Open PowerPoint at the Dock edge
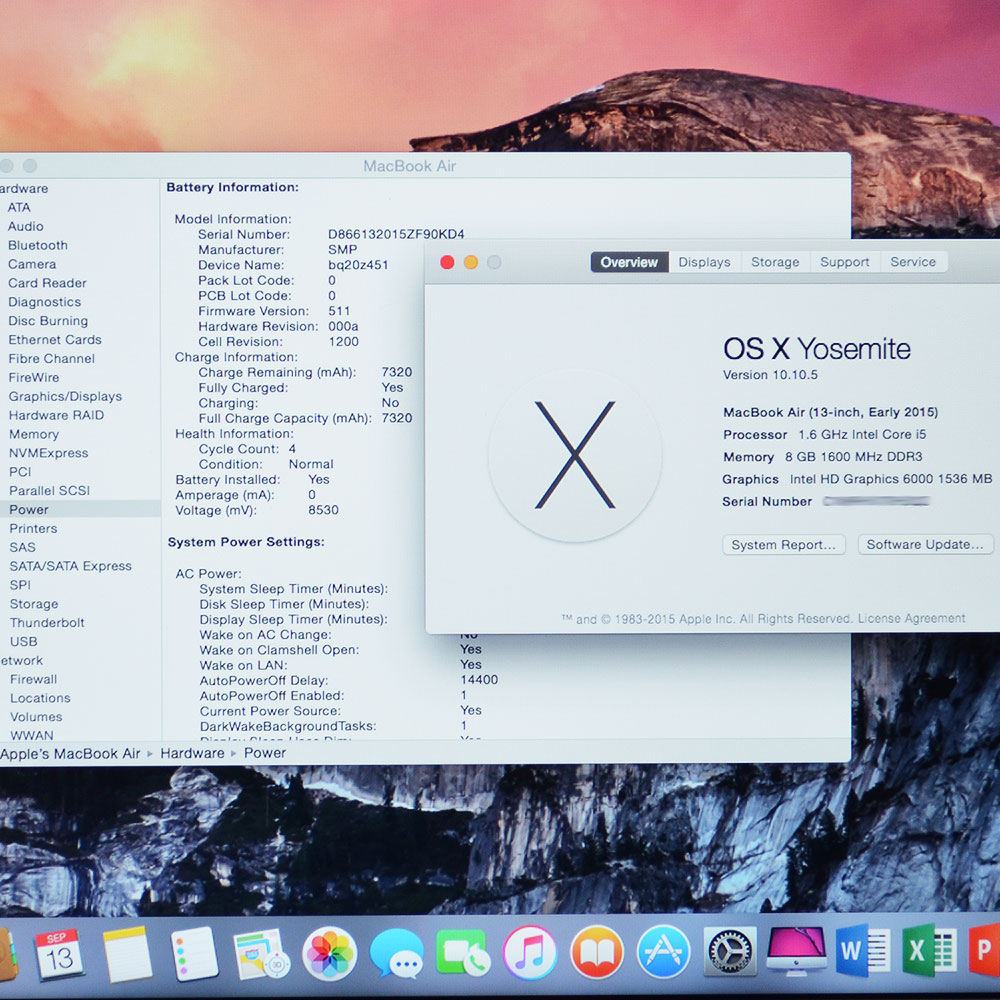The height and width of the screenshot is (1000, 1000). point(984,951)
